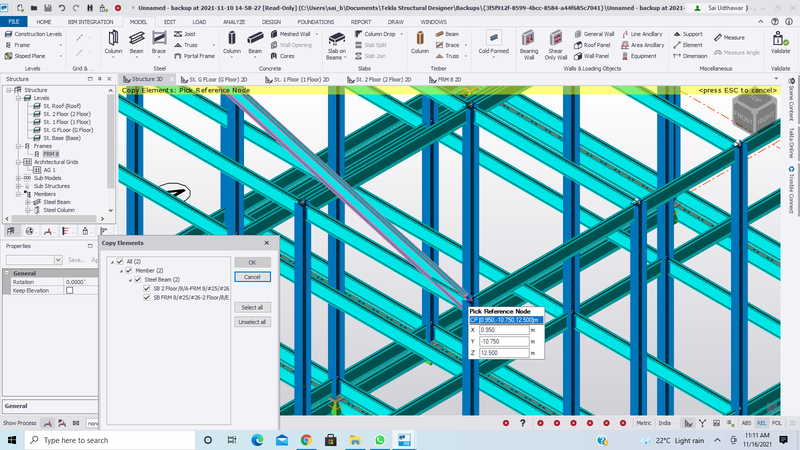Click the Measure tool
This screenshot has height=450, width=800.
[730, 37]
